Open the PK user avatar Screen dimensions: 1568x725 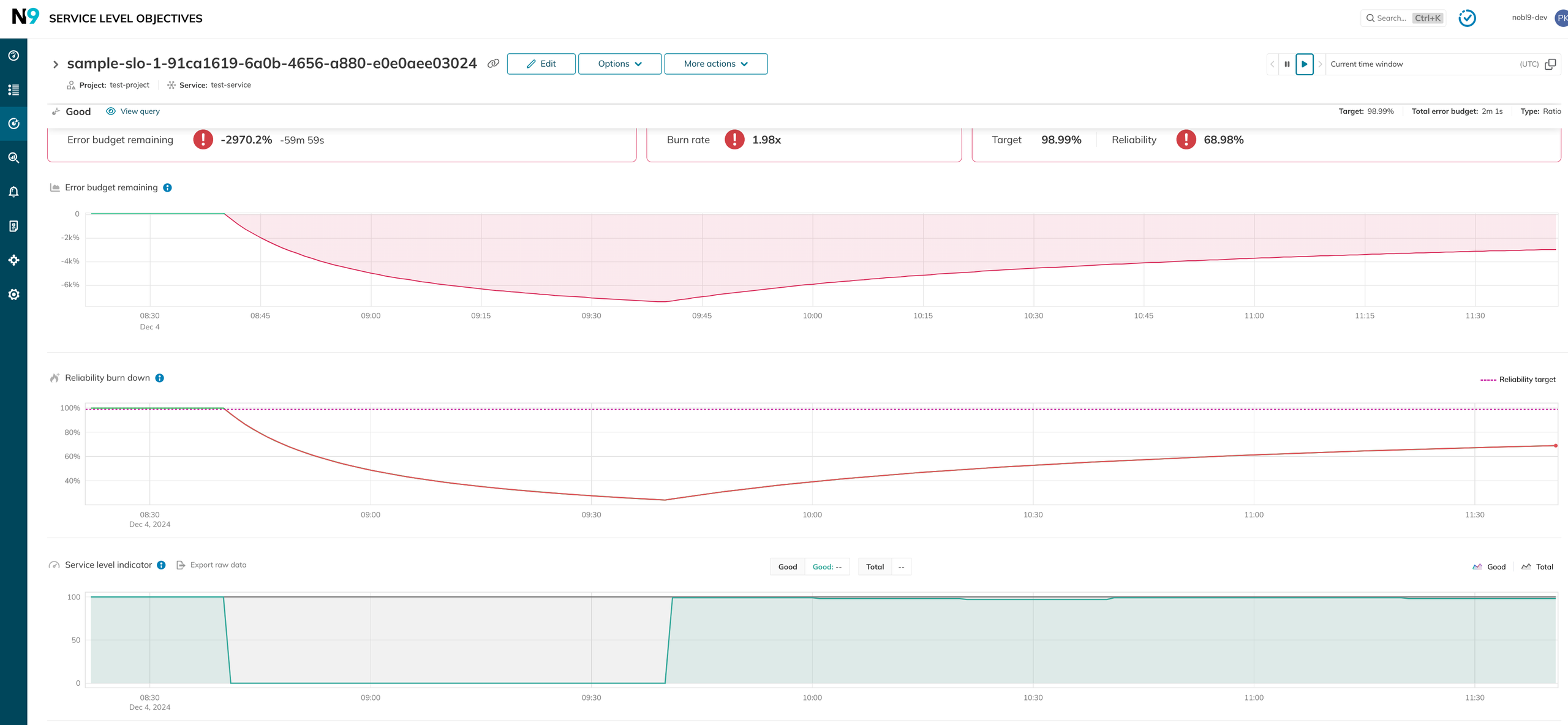click(1561, 18)
